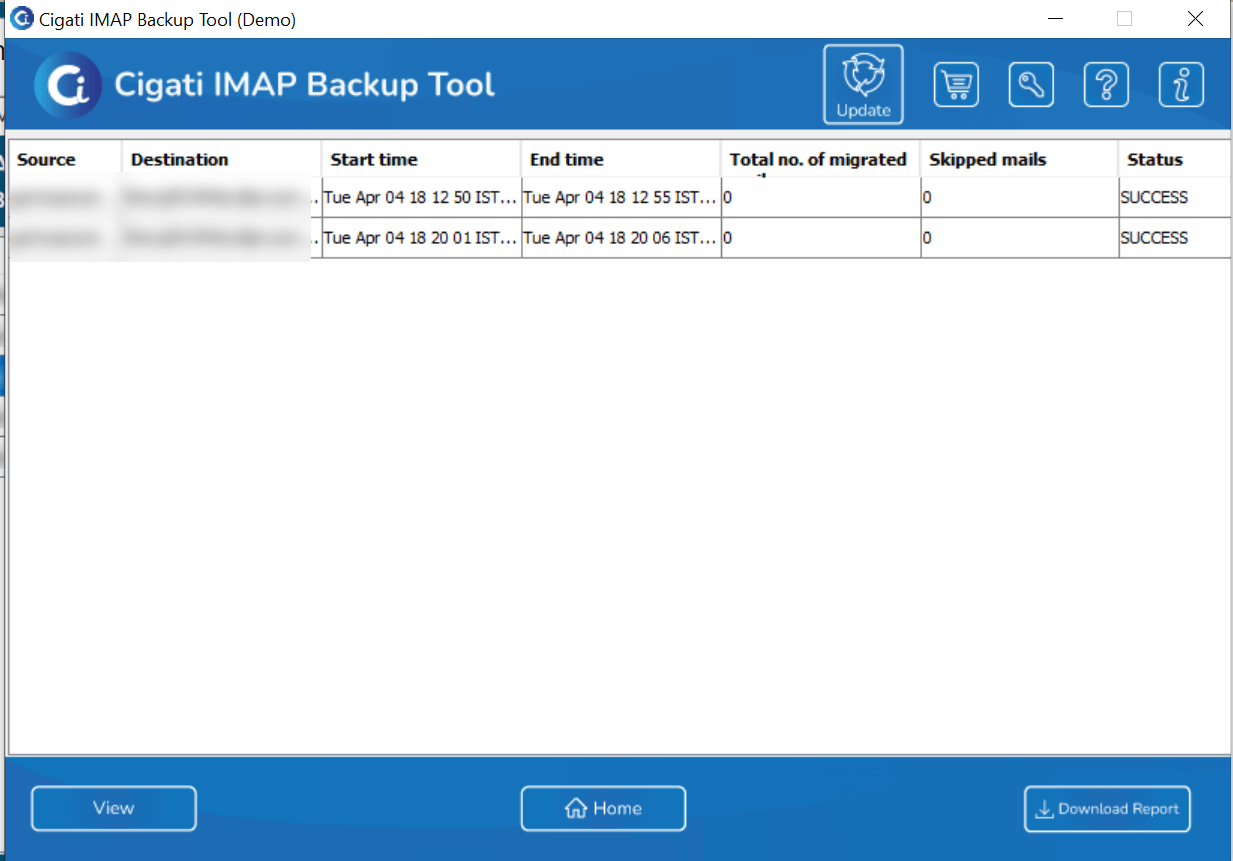The height and width of the screenshot is (861, 1233).
Task: Click the Update icon button
Action: coord(863,85)
